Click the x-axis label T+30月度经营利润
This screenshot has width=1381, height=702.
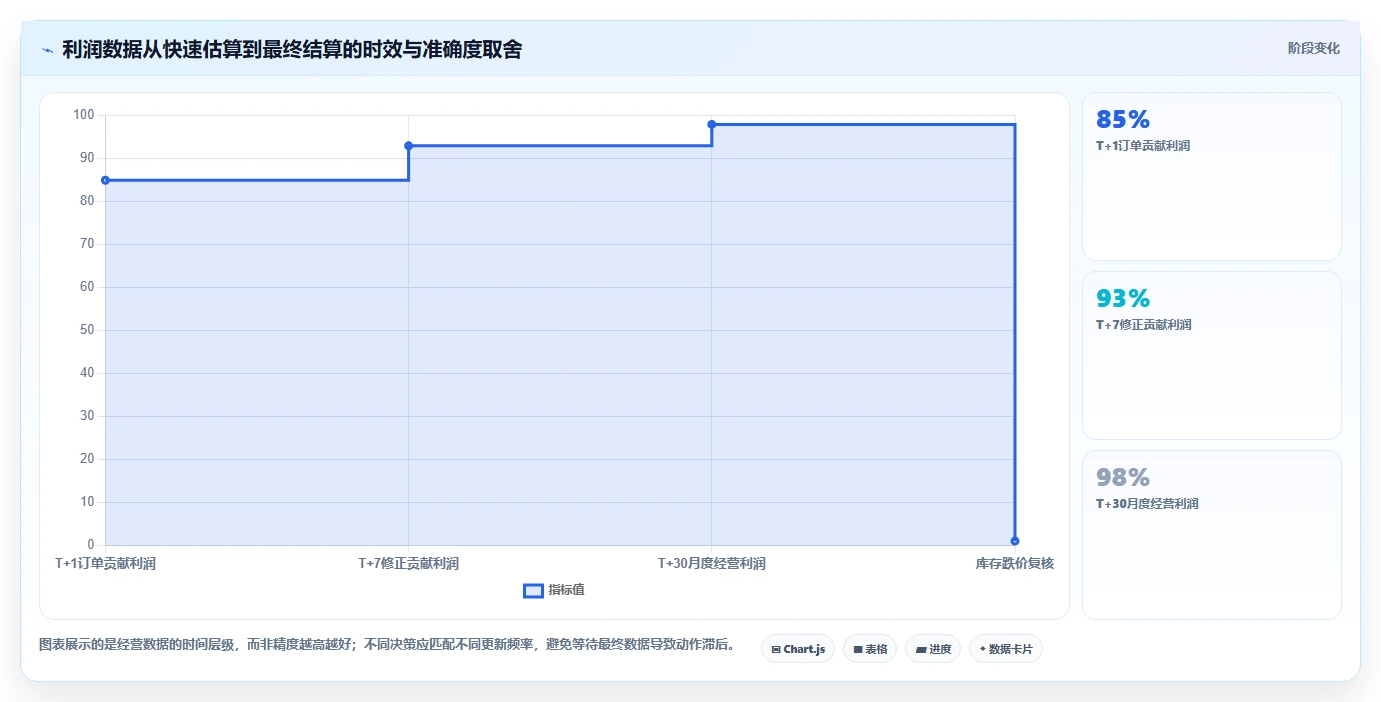[712, 563]
